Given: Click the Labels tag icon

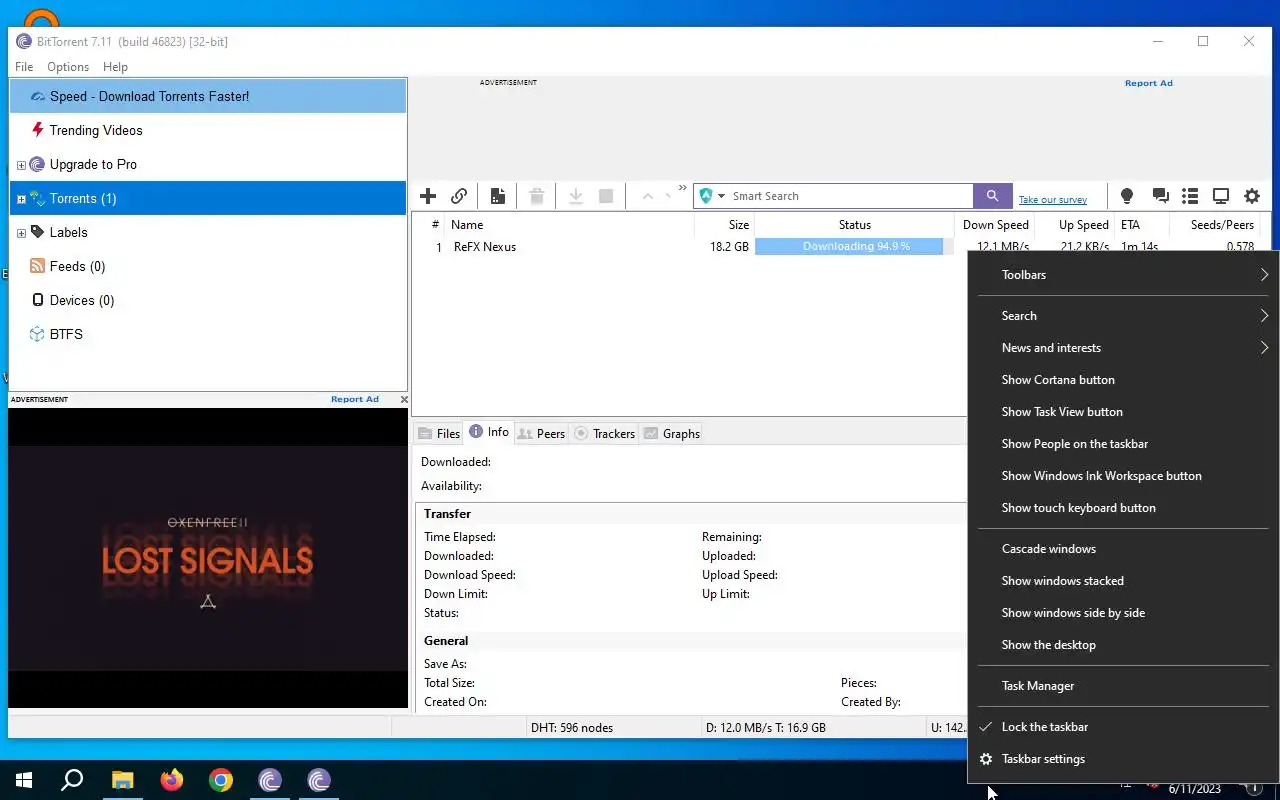Looking at the screenshot, I should click(x=37, y=232).
